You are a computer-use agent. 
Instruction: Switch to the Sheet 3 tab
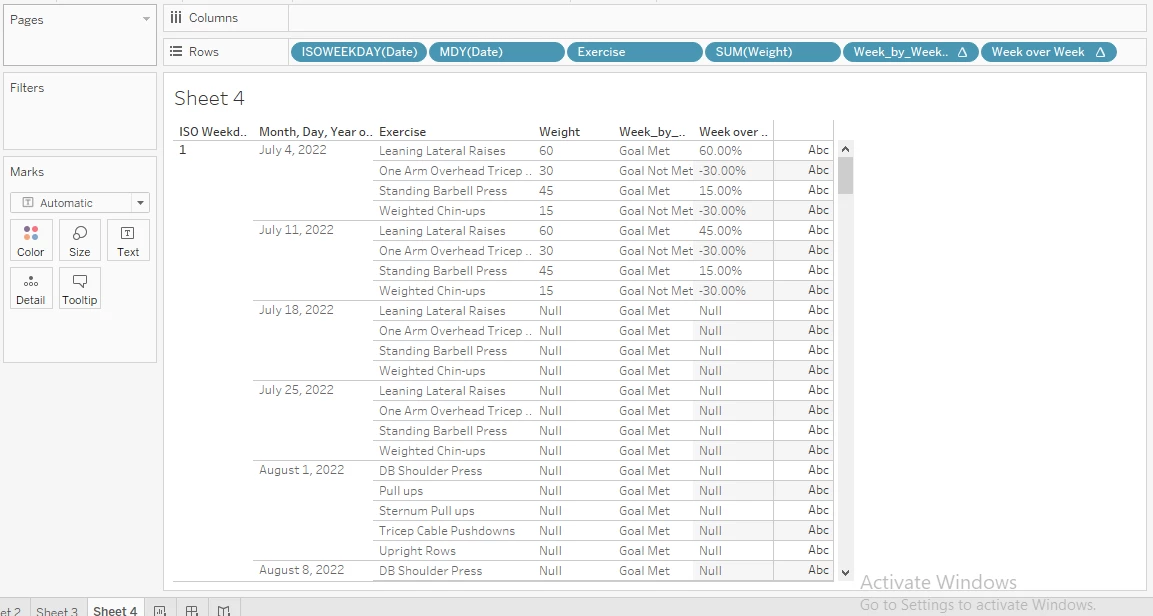click(57, 610)
